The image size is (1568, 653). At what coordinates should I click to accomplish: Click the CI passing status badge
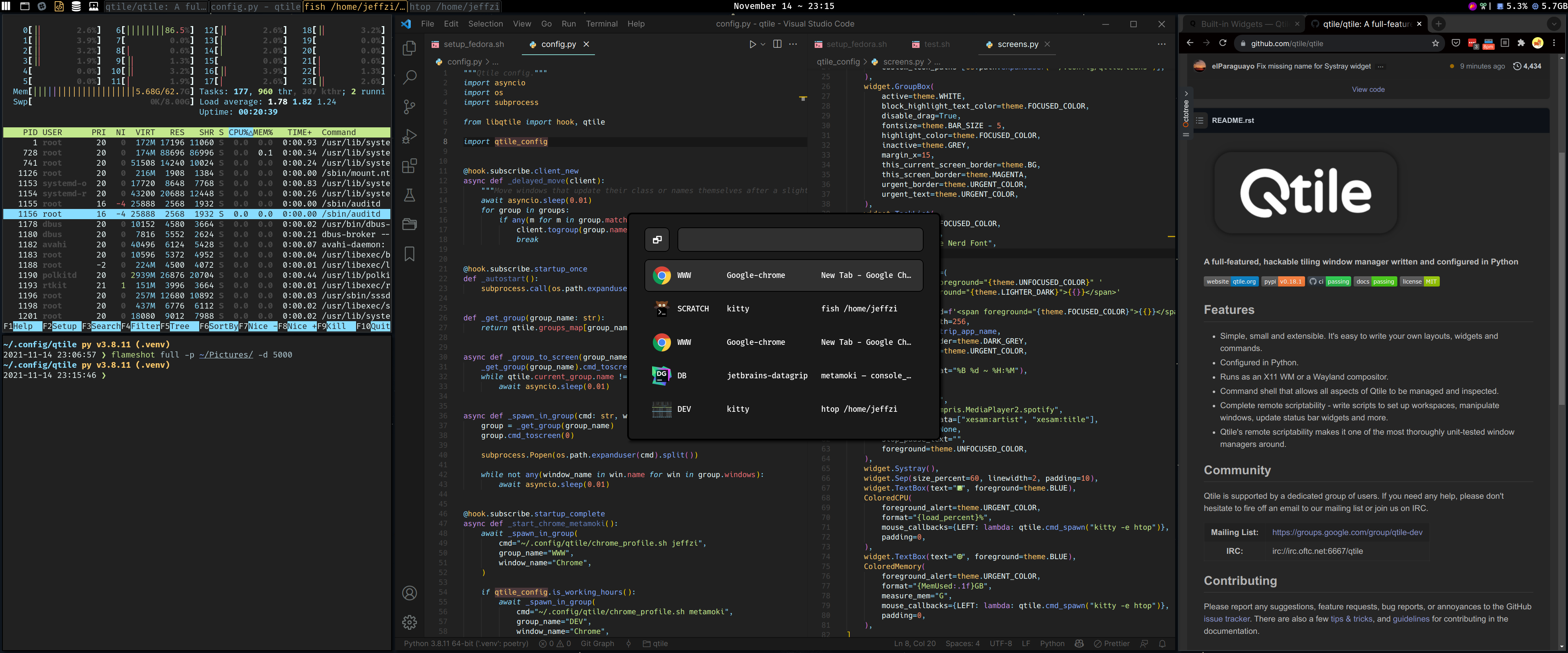(1330, 282)
